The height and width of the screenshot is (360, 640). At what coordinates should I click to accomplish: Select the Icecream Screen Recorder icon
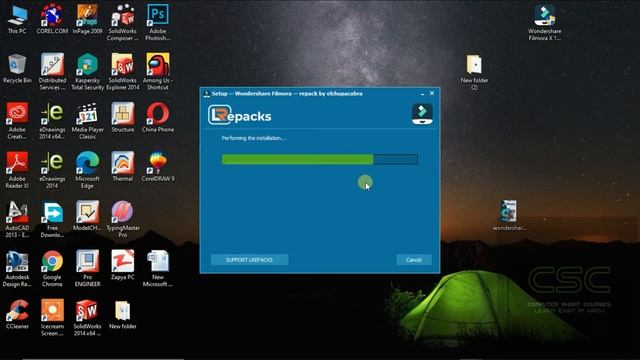(52, 317)
